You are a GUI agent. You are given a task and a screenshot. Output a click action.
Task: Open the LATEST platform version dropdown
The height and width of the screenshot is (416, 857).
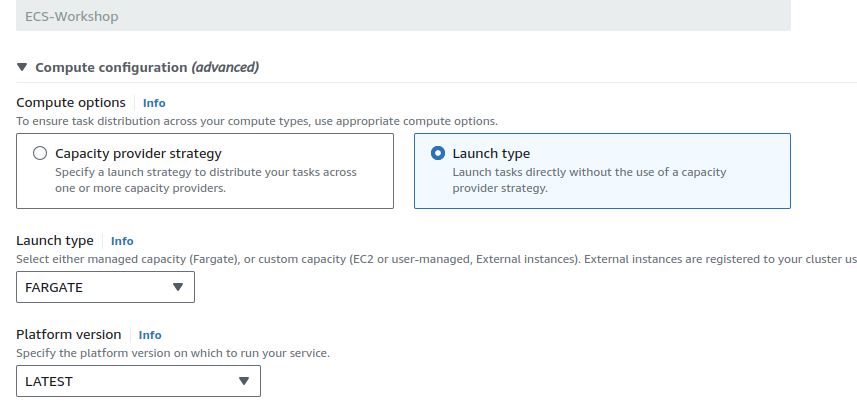(x=138, y=381)
